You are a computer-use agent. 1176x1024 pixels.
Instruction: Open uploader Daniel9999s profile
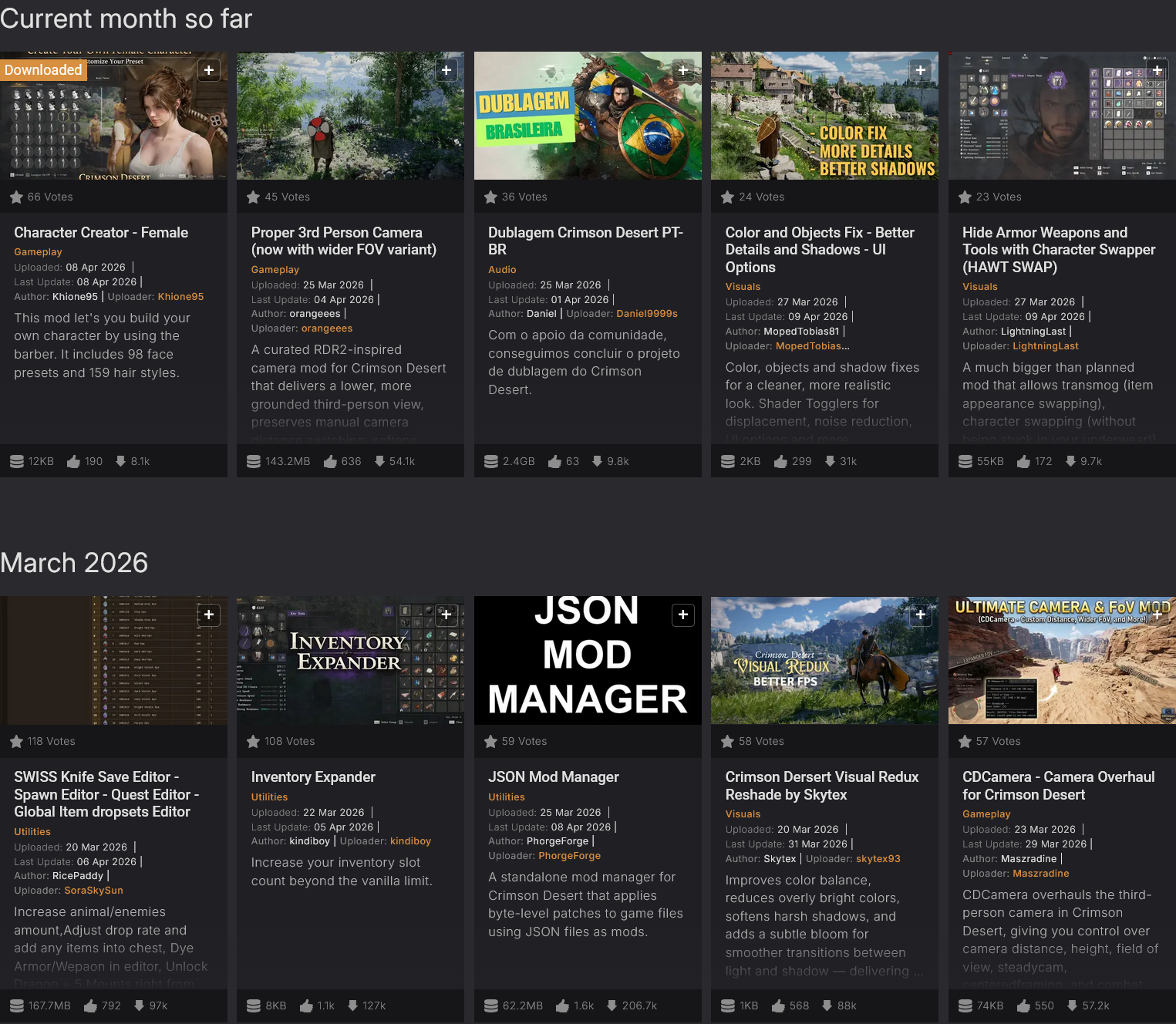pos(647,314)
